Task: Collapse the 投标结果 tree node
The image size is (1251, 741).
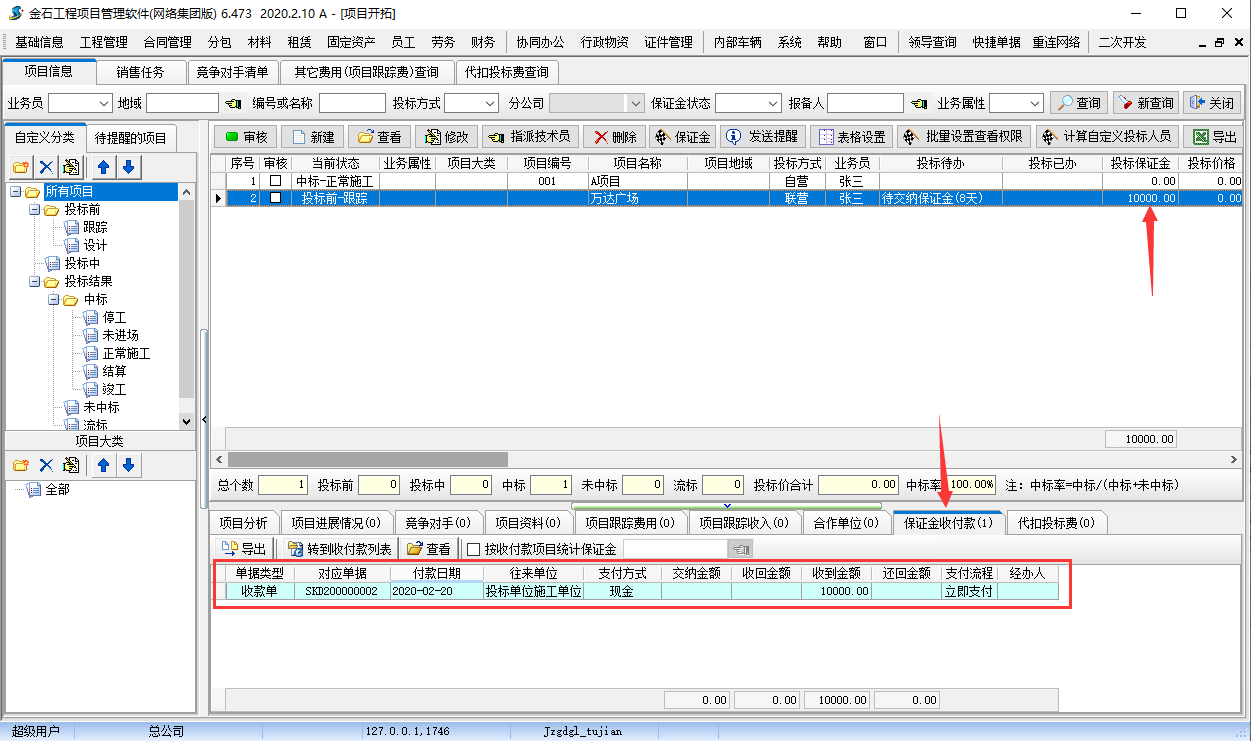Action: pyautogui.click(x=34, y=282)
